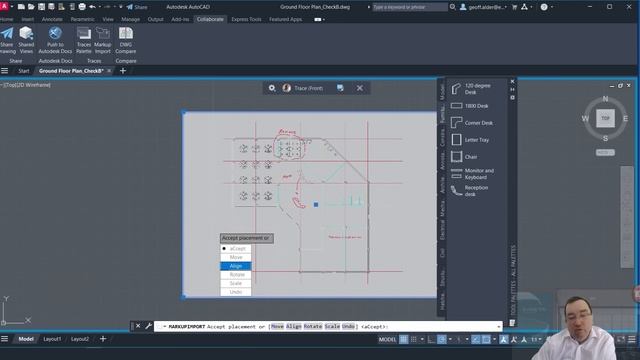640x360 pixels.
Task: Open the AutoCAD application menu logo
Action: point(4,6)
